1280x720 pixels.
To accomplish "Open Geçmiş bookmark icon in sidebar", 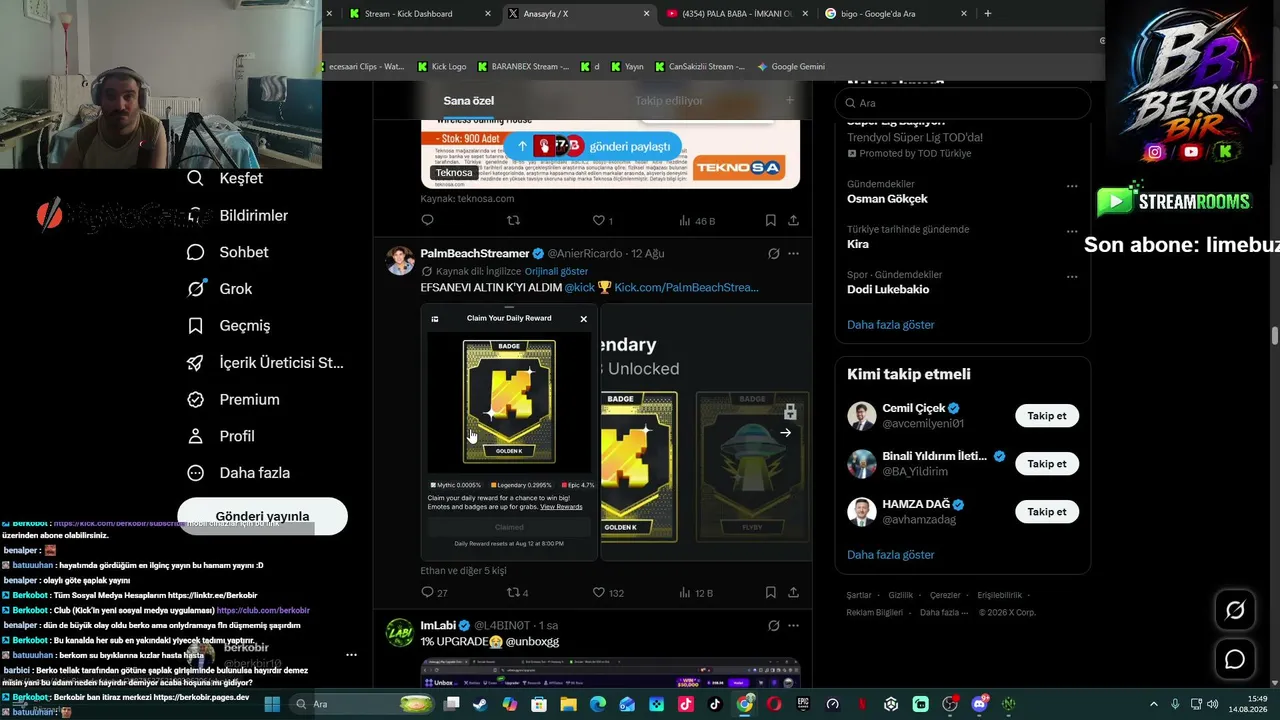I will pos(196,325).
